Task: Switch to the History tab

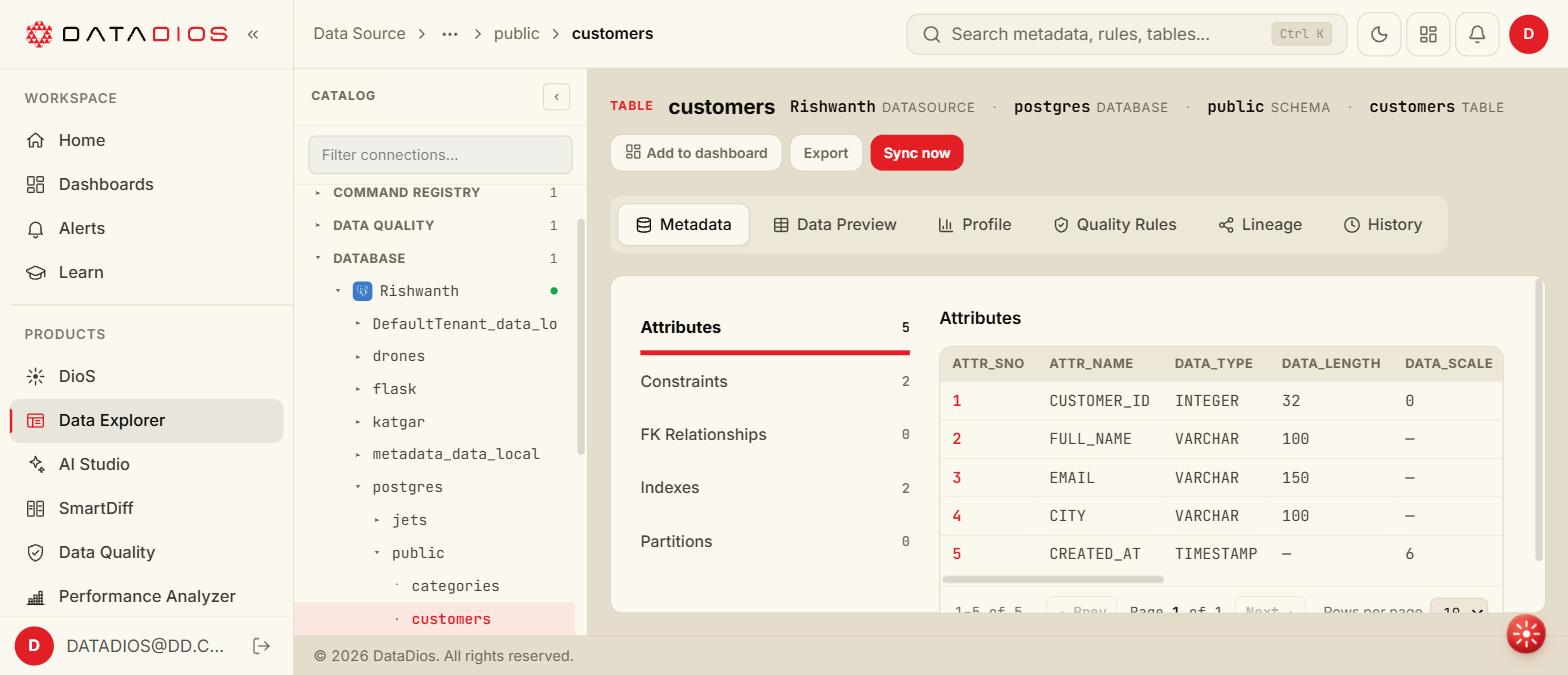Action: pos(1383,225)
